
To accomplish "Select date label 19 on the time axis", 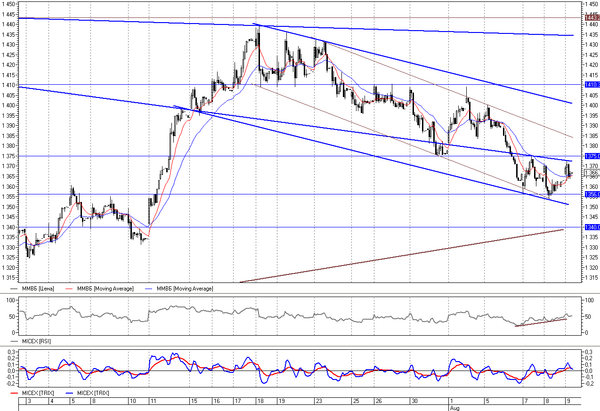I will 281,401.
